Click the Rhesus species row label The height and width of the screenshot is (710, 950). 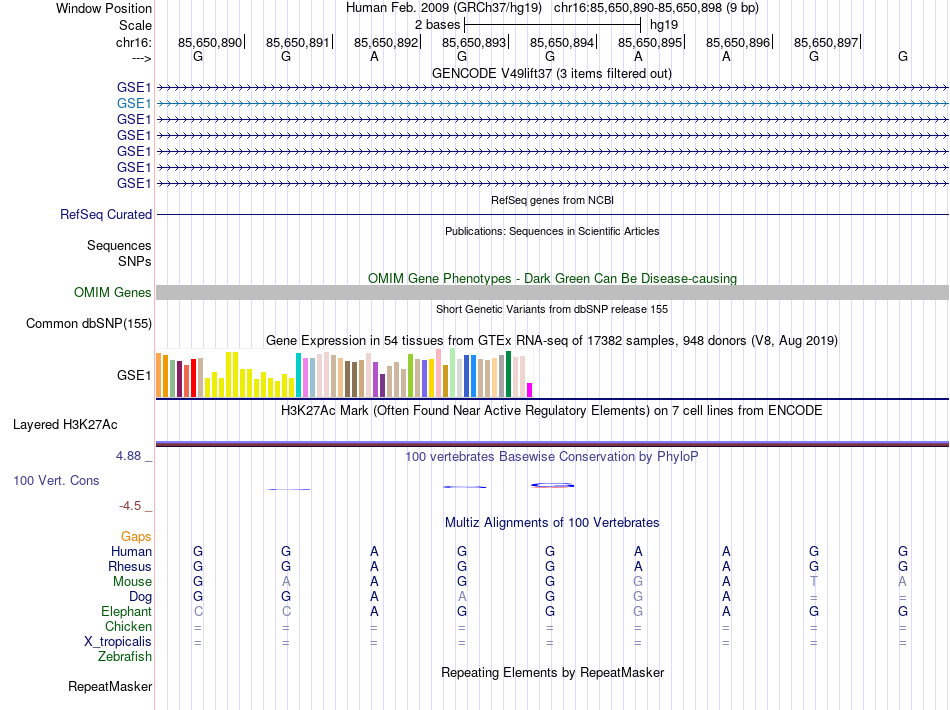[x=130, y=566]
